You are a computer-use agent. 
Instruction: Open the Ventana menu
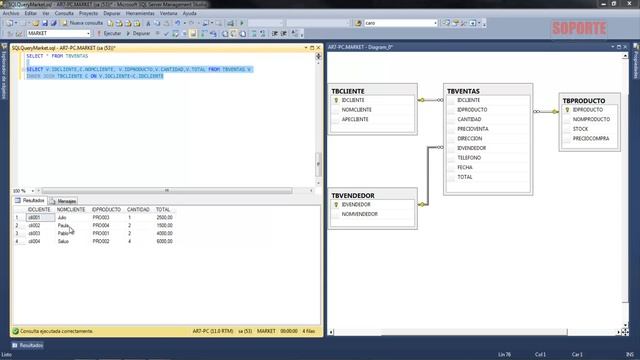(x=169, y=13)
